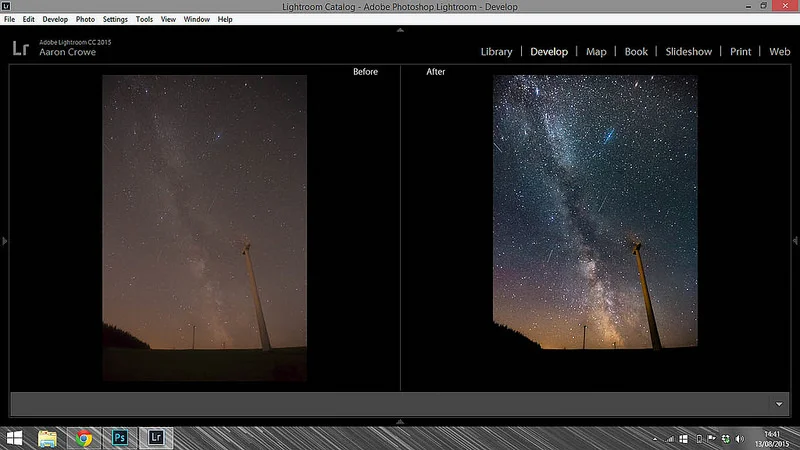Show hidden system tray icons
Screen dimensions: 800x450
[655, 439]
